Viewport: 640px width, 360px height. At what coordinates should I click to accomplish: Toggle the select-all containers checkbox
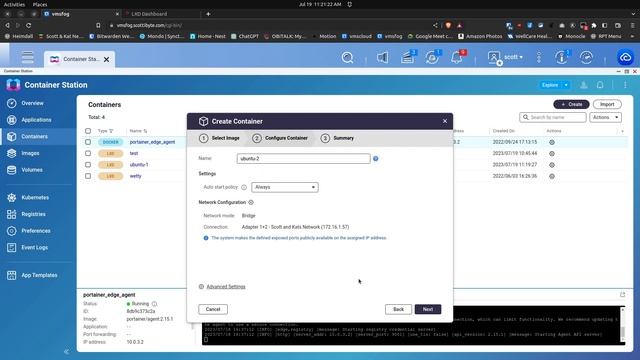pyautogui.click(x=88, y=131)
